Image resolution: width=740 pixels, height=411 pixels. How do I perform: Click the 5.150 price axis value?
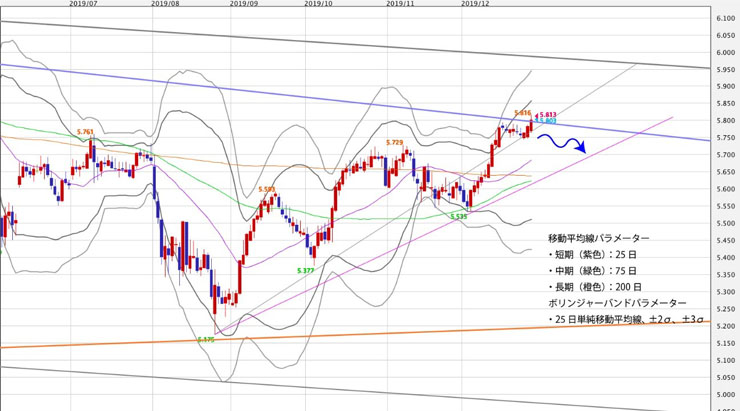(x=725, y=343)
